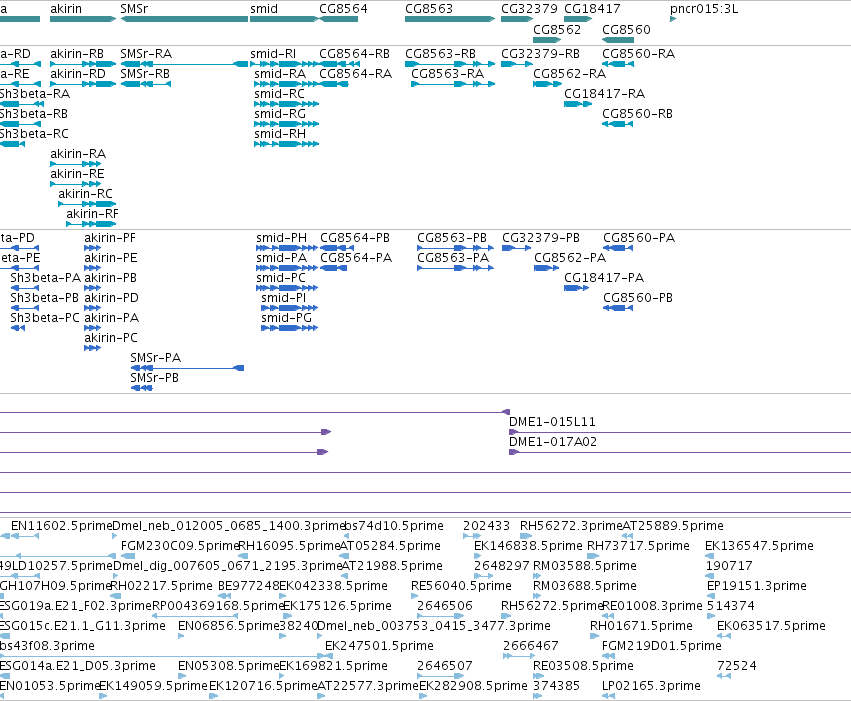The height and width of the screenshot is (701, 851).
Task: Click transcript CG18417-RA label
Action: [604, 94]
